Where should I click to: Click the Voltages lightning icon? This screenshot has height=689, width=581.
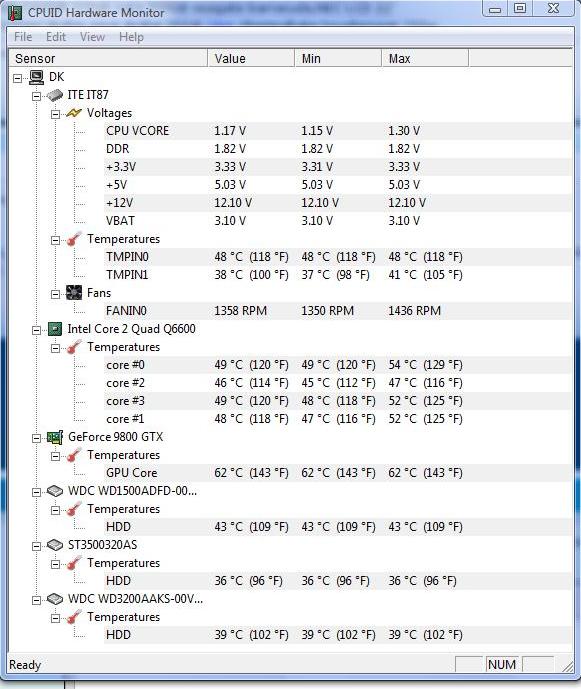tap(74, 113)
